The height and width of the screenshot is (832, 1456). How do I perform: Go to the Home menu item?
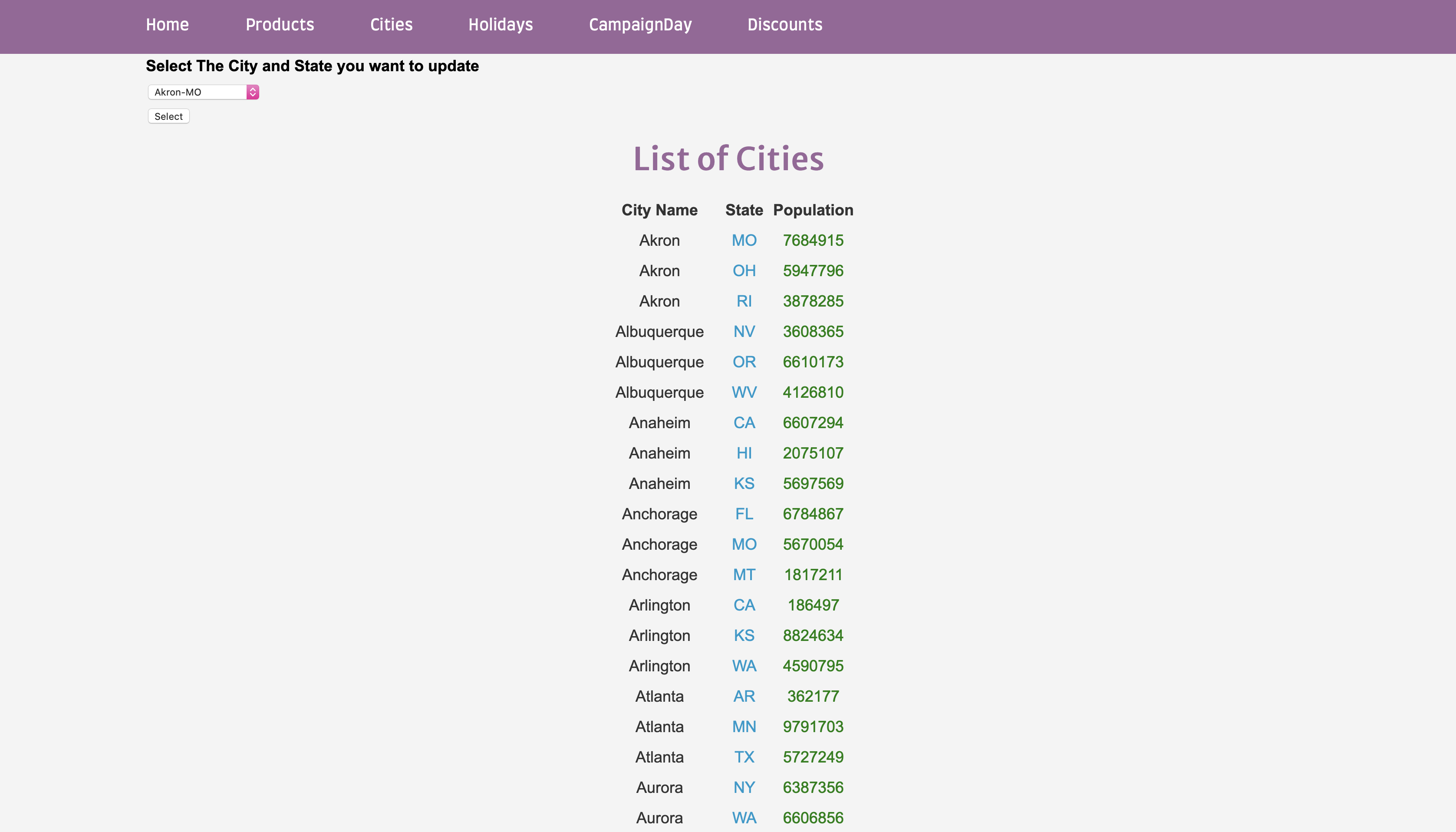click(x=167, y=25)
